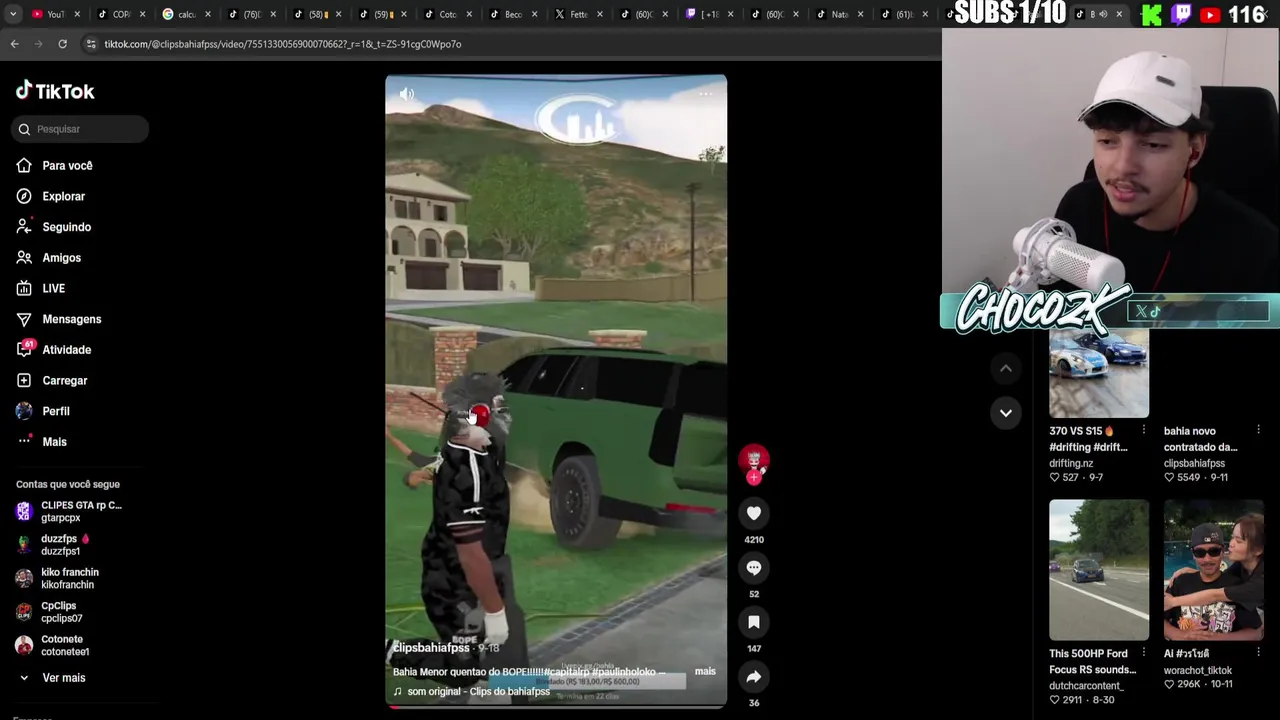Like the video with heart icon

coord(754,513)
